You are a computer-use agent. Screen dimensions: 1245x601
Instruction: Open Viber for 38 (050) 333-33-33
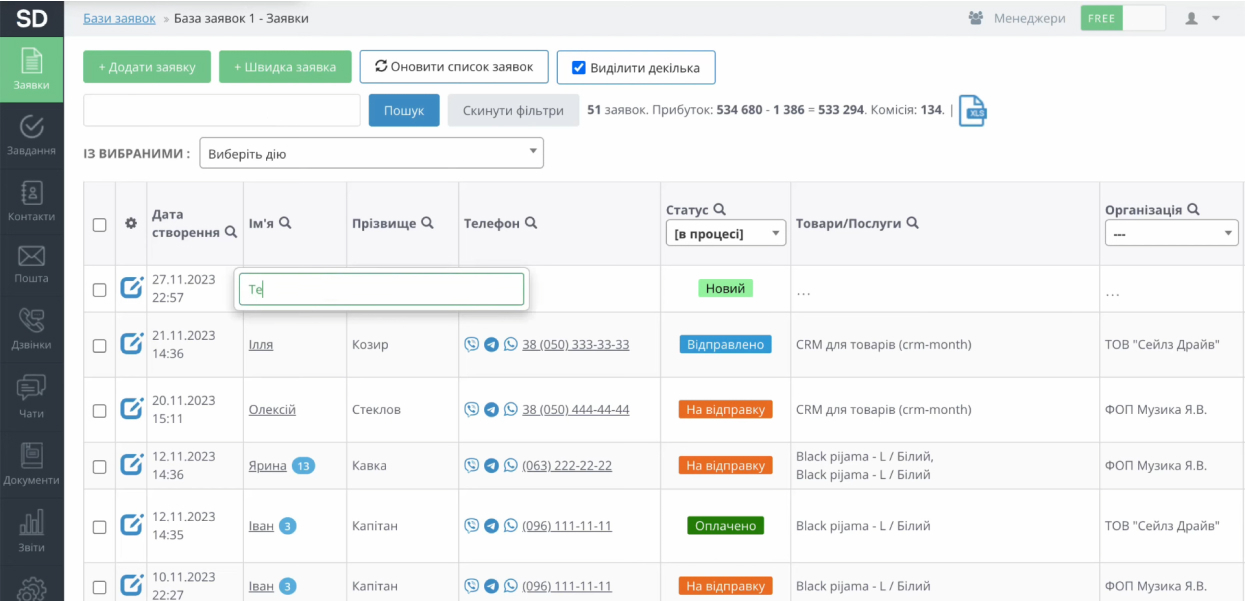pyautogui.click(x=472, y=344)
